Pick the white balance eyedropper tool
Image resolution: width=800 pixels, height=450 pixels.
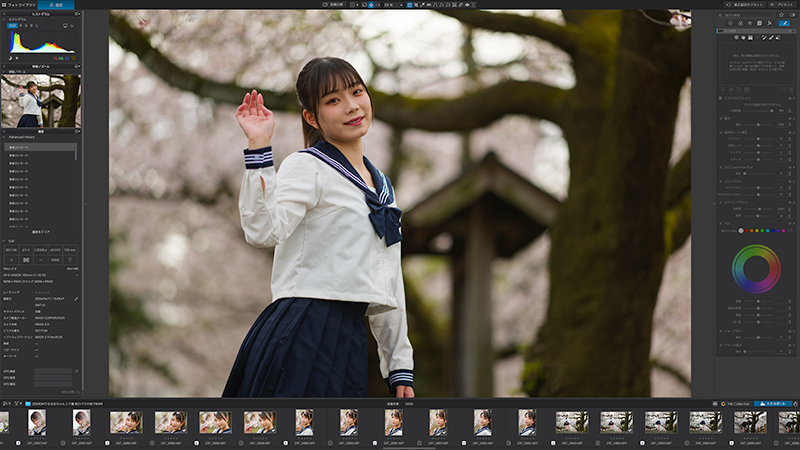[x=422, y=5]
